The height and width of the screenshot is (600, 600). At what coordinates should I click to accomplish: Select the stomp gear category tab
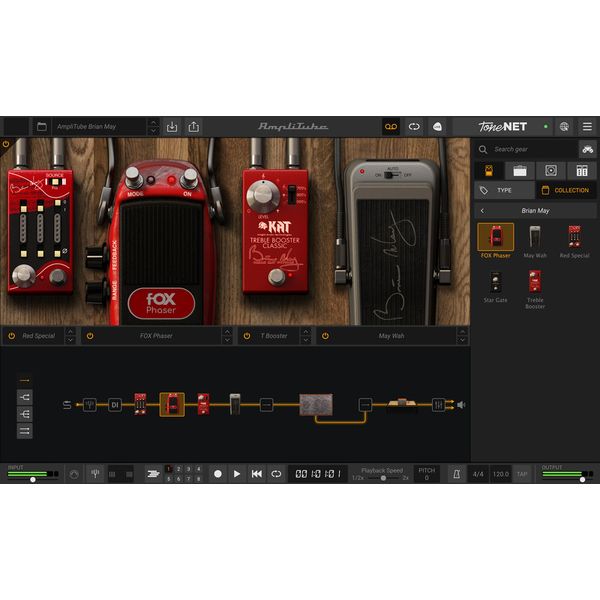pos(489,171)
